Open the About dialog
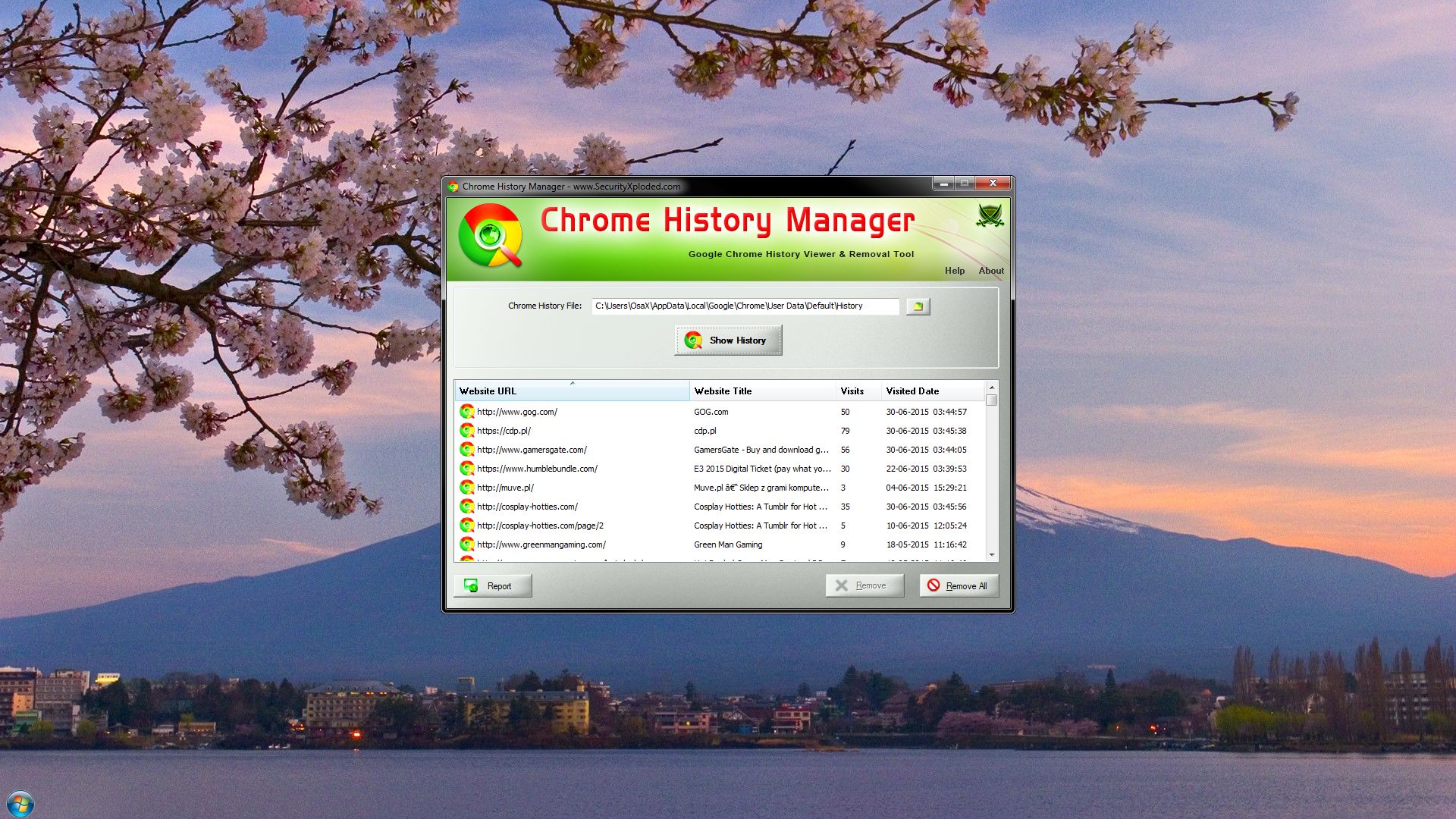1456x819 pixels. click(990, 271)
